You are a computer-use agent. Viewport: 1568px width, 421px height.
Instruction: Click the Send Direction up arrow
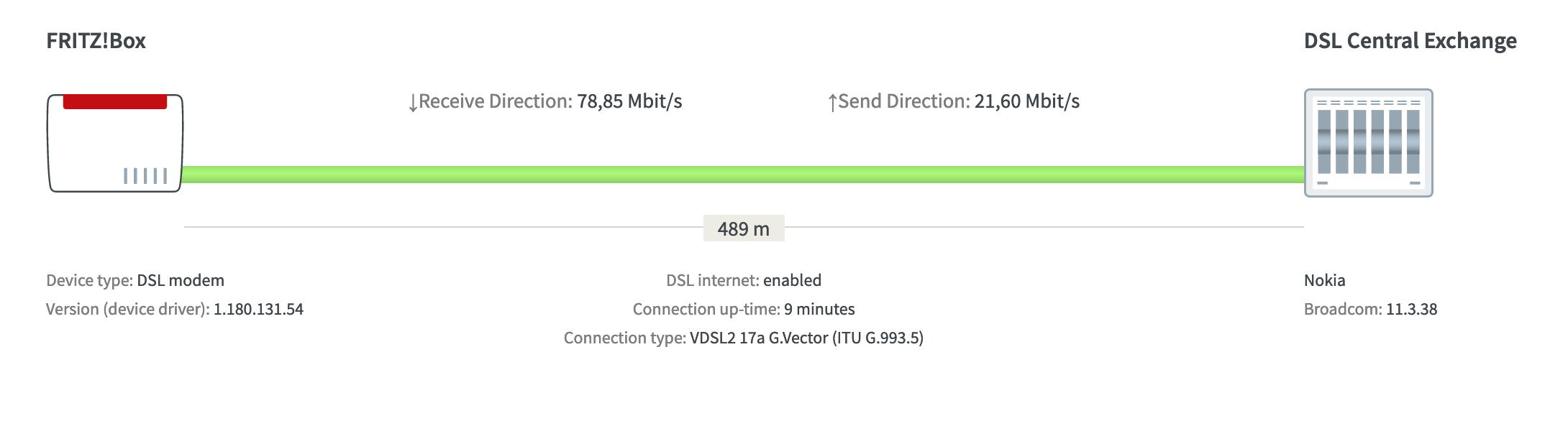pos(832,103)
